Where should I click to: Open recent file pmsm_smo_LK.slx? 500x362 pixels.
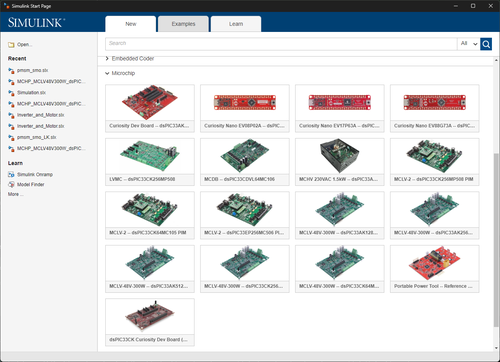(x=37, y=137)
